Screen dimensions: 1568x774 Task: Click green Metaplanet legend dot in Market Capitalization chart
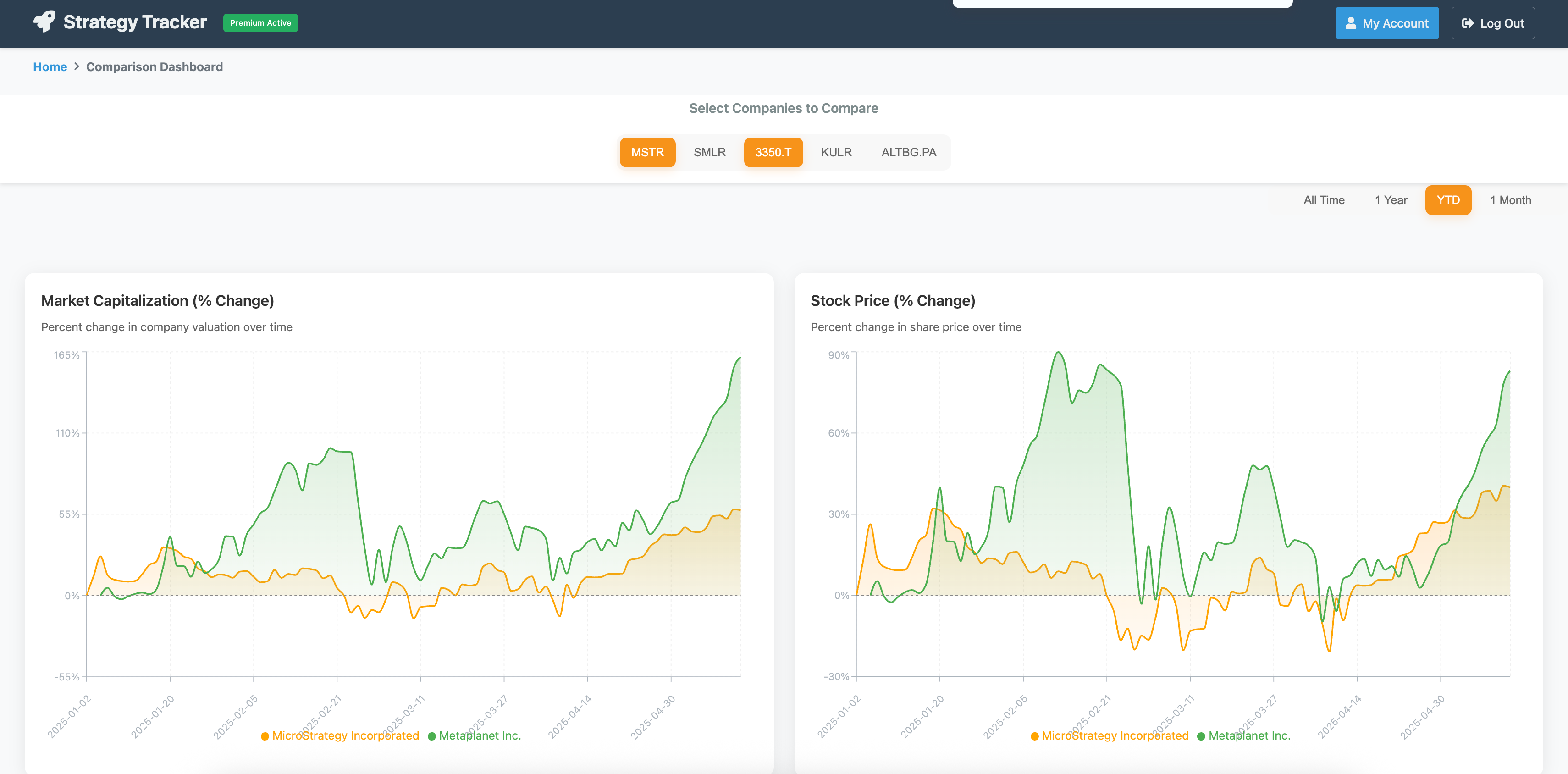[x=431, y=736]
